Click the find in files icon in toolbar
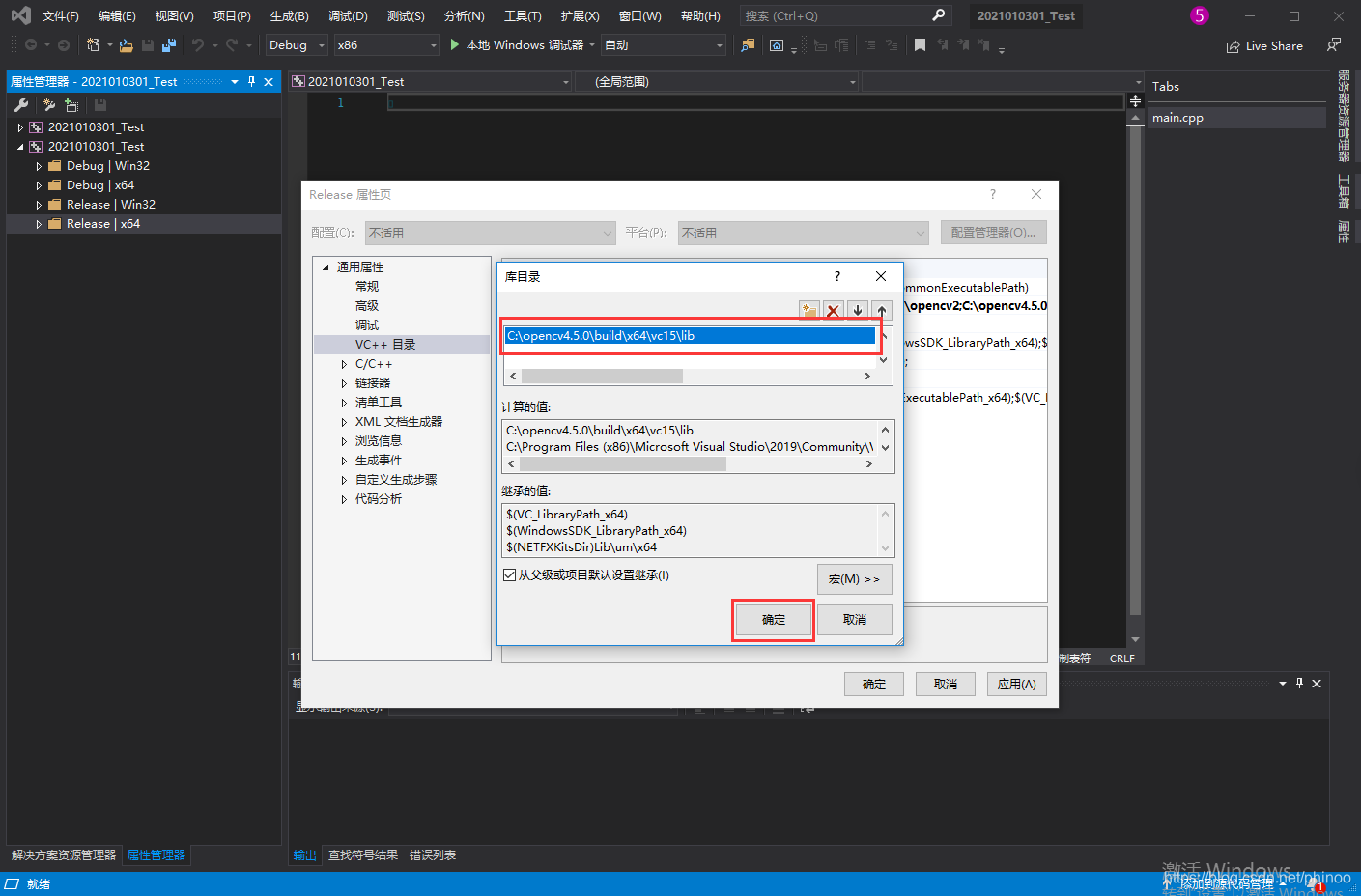Image resolution: width=1361 pixels, height=896 pixels. tap(748, 45)
